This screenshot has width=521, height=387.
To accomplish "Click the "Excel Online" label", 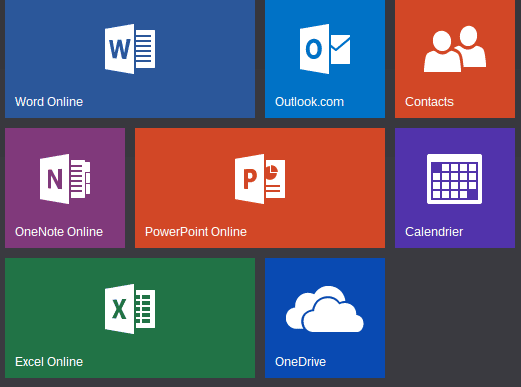I will pyautogui.click(x=49, y=362).
